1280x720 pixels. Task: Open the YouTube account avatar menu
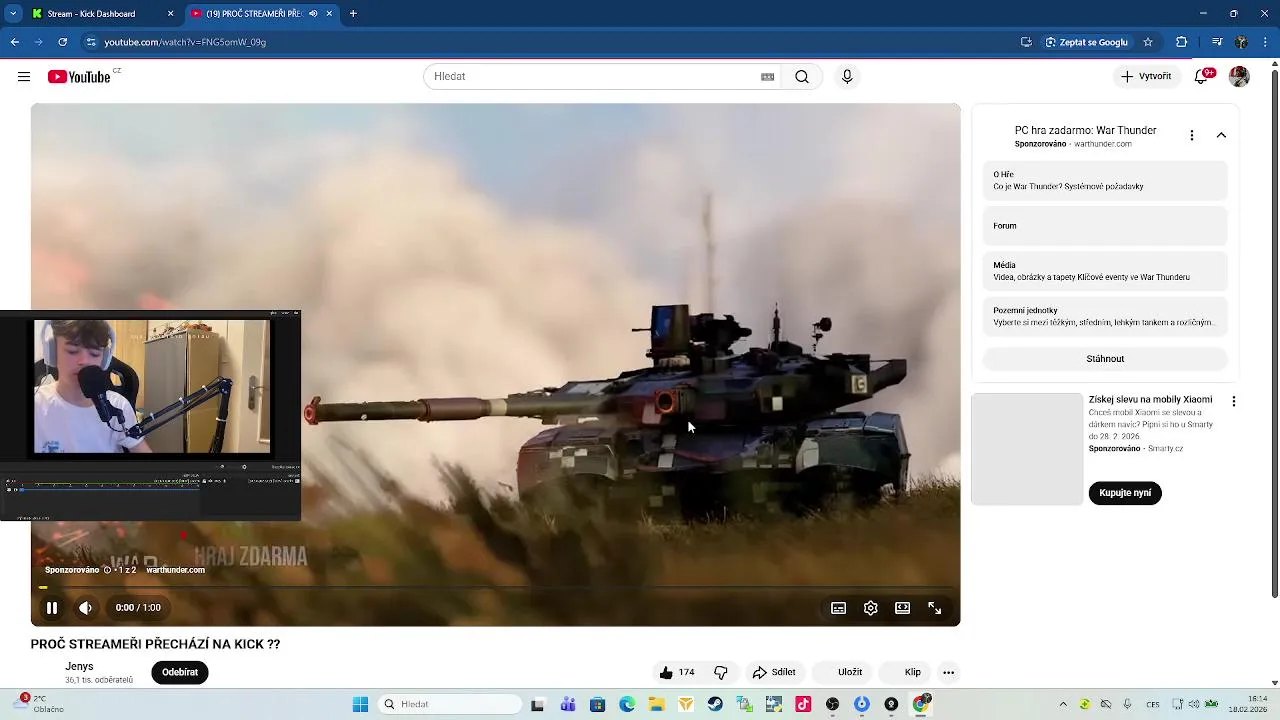[x=1239, y=77]
